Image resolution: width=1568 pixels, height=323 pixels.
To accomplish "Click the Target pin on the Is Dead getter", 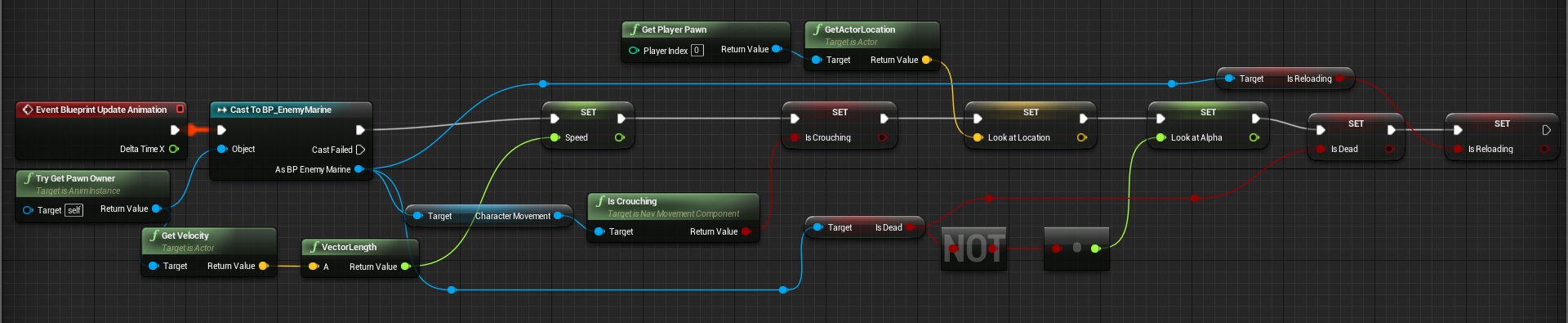I will pyautogui.click(x=817, y=227).
